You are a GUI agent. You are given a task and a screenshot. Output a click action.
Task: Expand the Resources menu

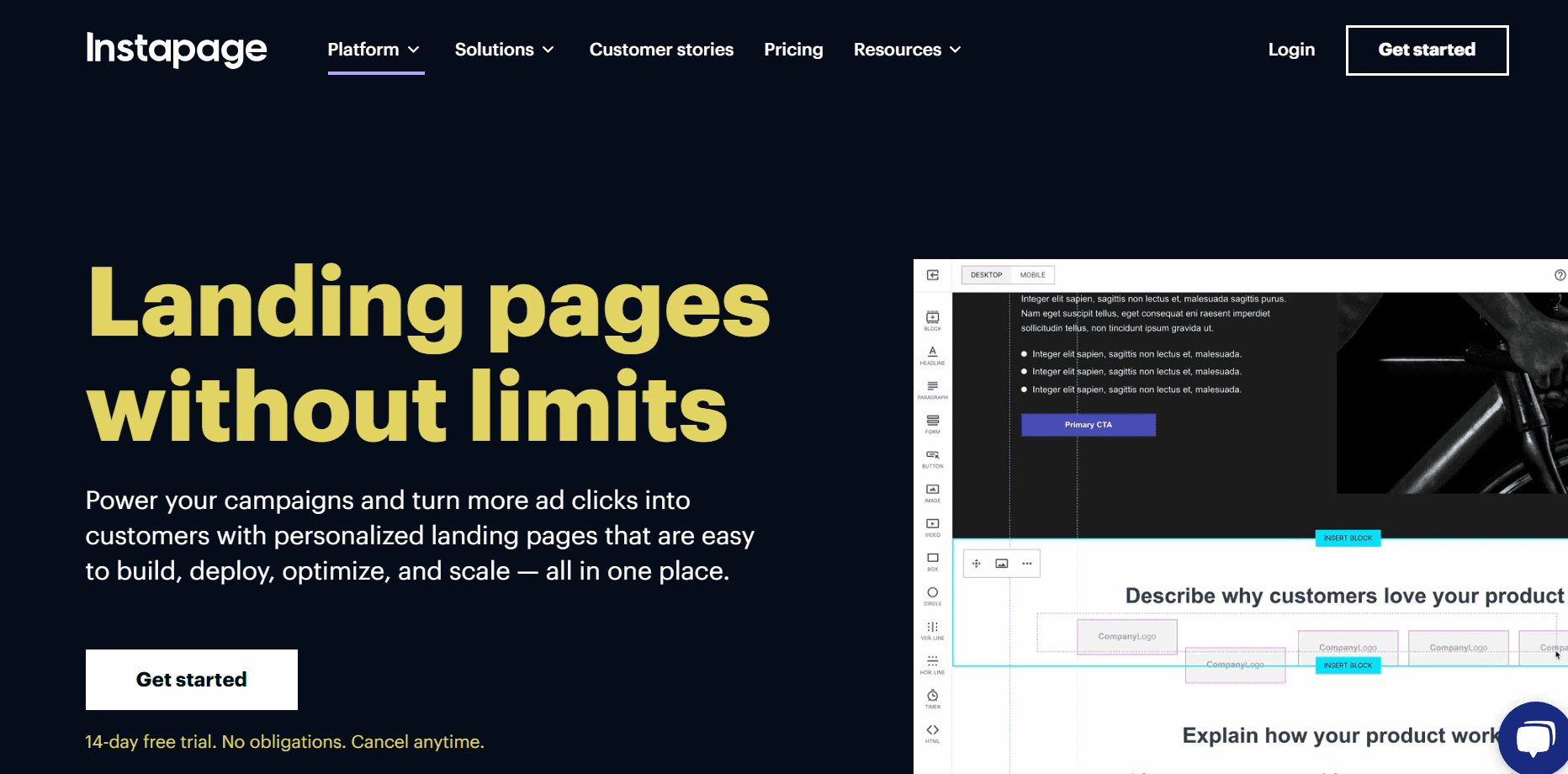(x=907, y=50)
